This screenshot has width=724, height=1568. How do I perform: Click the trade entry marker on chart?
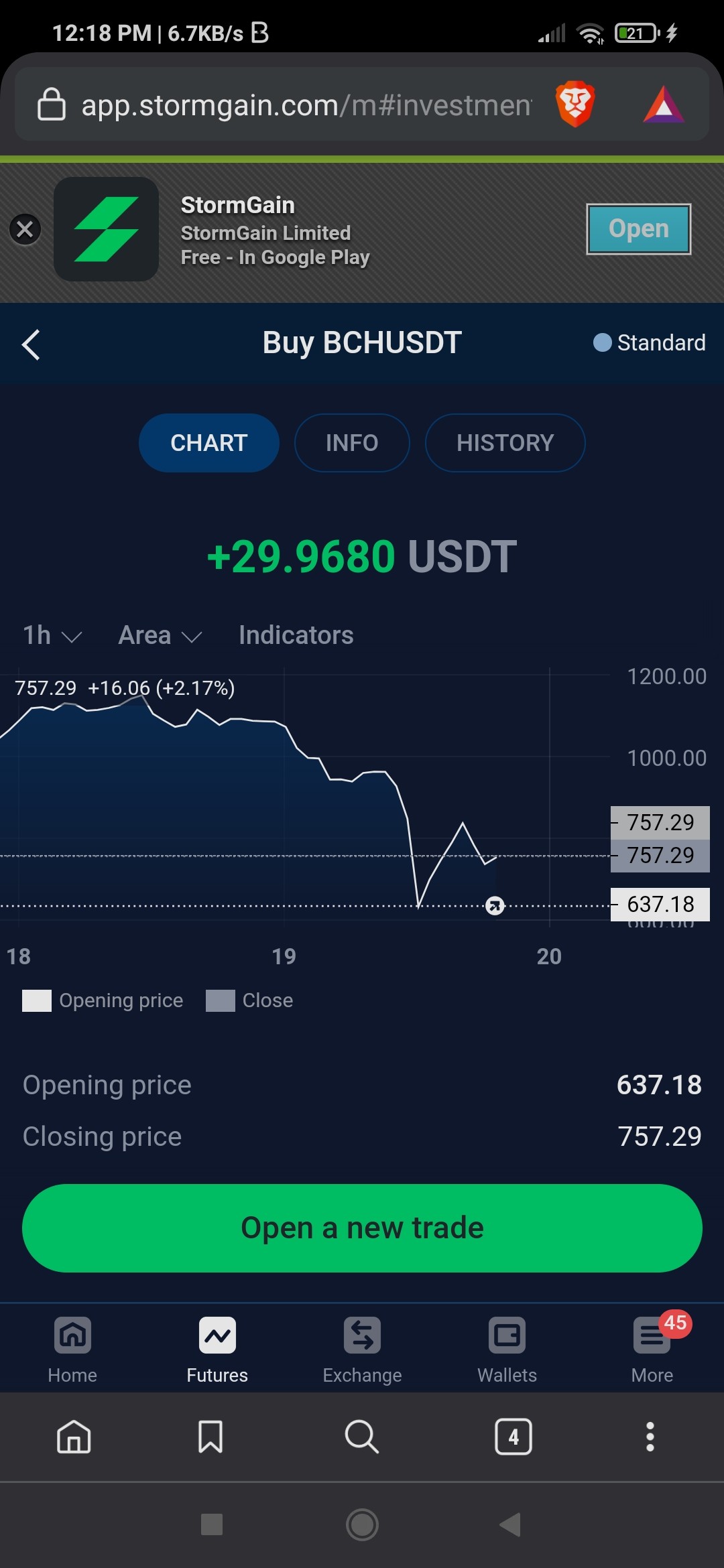tap(495, 906)
